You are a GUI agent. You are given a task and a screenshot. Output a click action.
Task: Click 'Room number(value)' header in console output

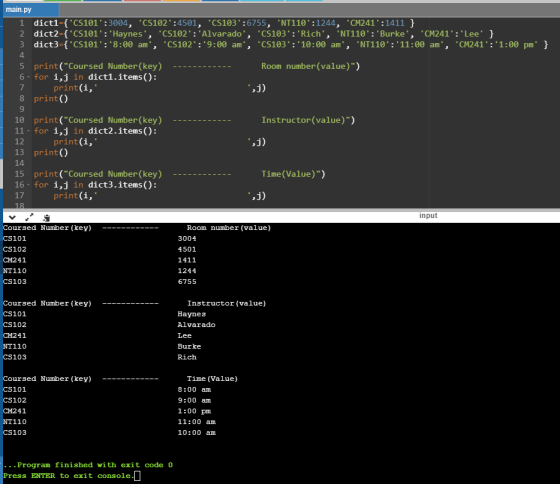click(229, 228)
